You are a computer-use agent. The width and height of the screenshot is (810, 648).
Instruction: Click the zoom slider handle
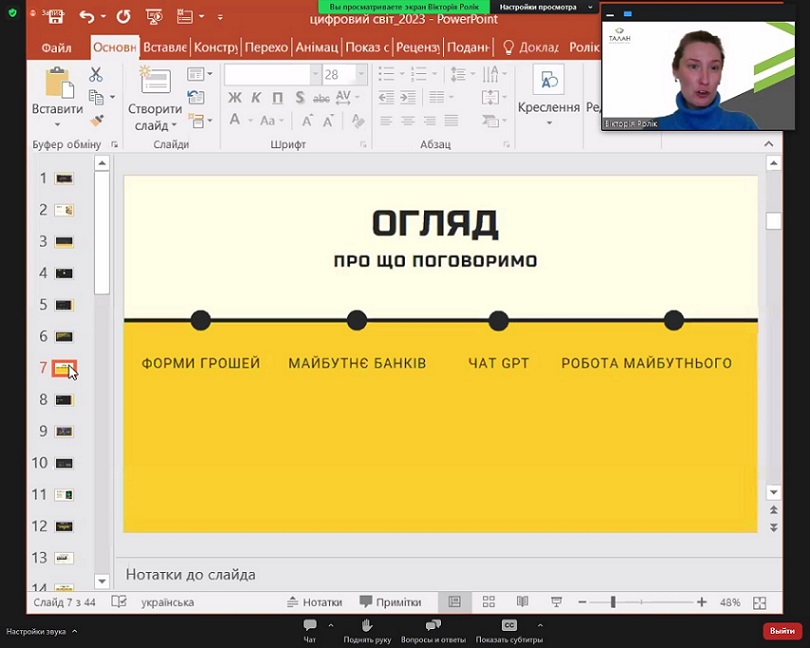coord(613,602)
